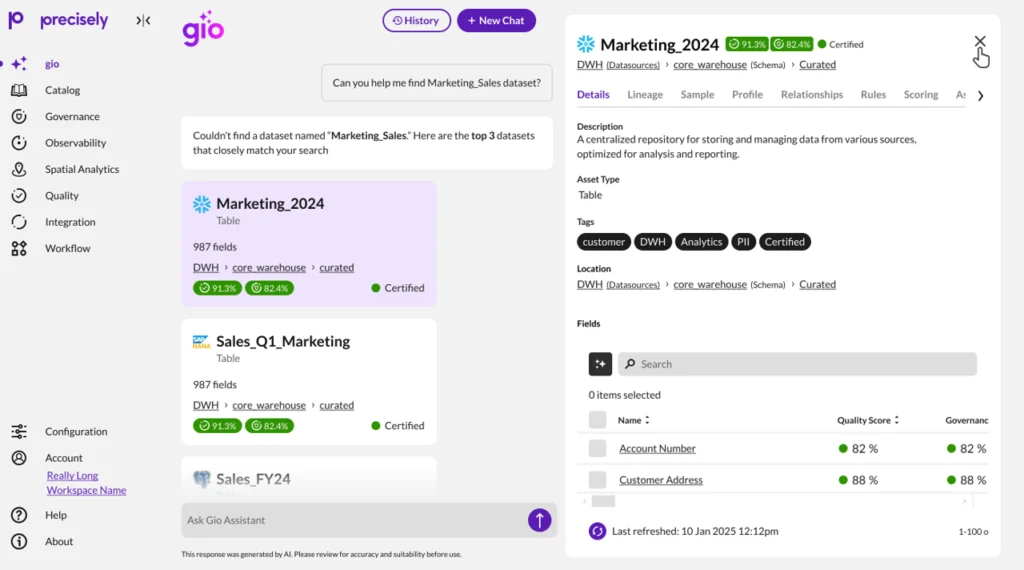Click the refresh icon next to Last refreshed
The width and height of the screenshot is (1024, 570).
tap(597, 531)
